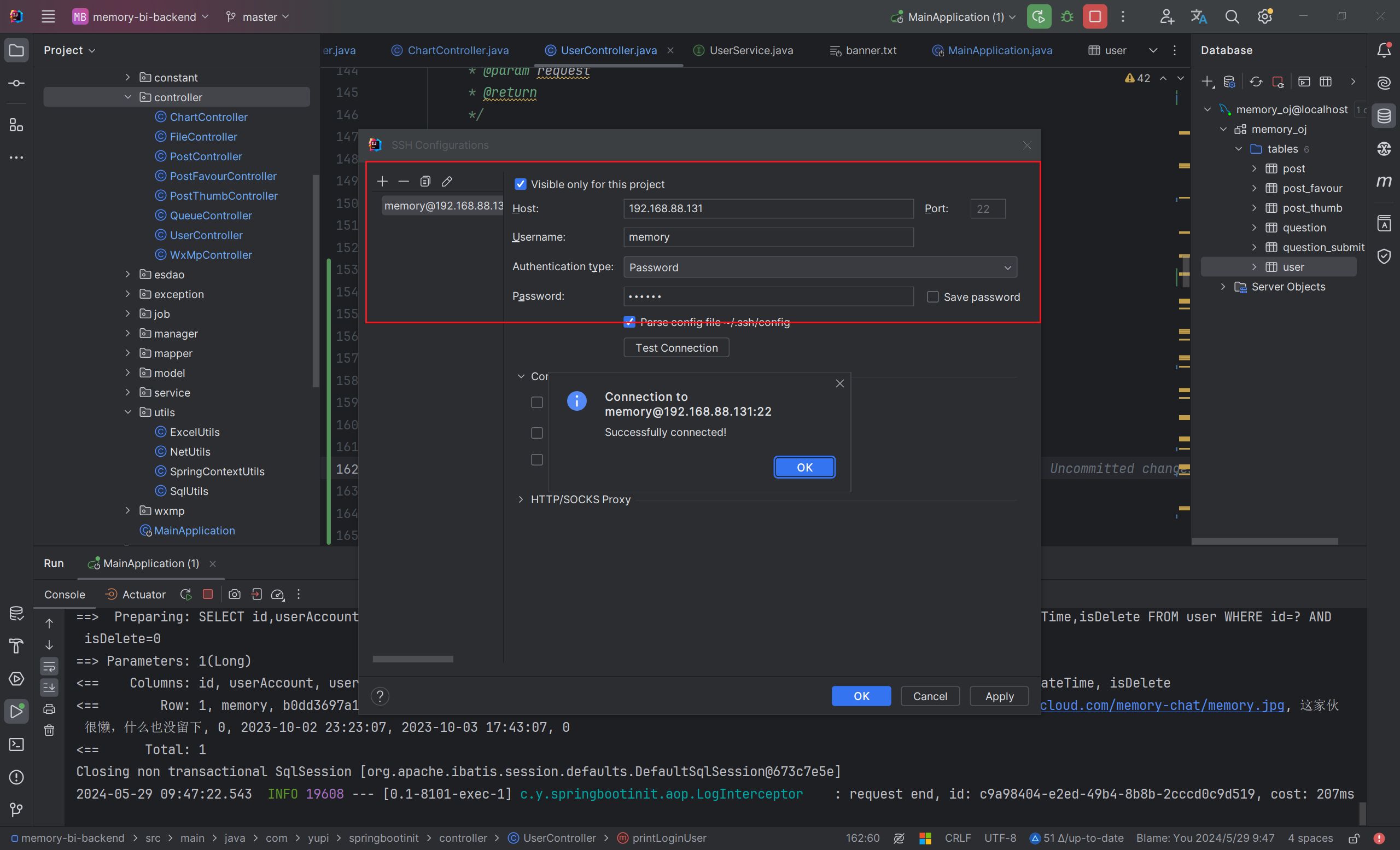Click UTF-8 encoding in status bar
Image resolution: width=1400 pixels, height=850 pixels.
(1000, 838)
